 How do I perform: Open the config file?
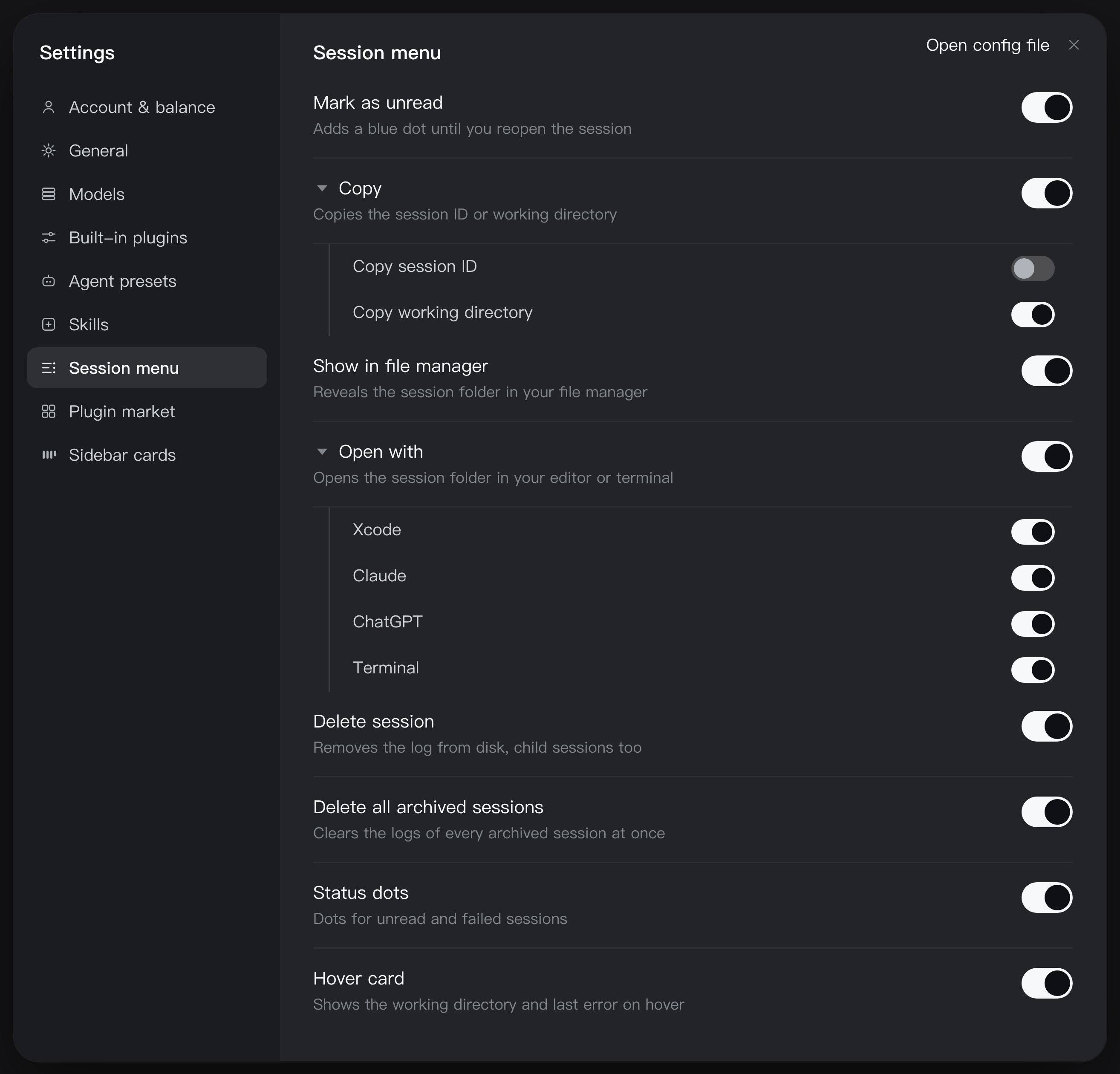click(987, 45)
